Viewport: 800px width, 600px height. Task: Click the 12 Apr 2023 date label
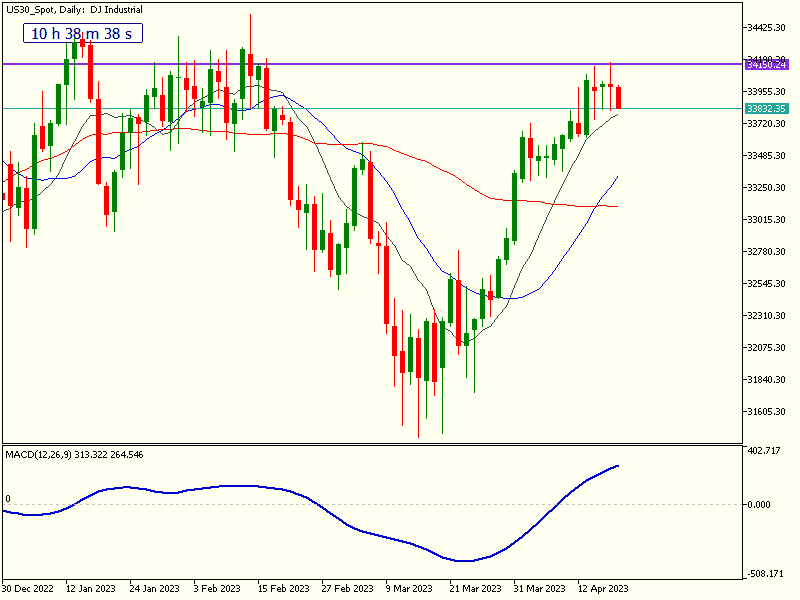[x=602, y=589]
